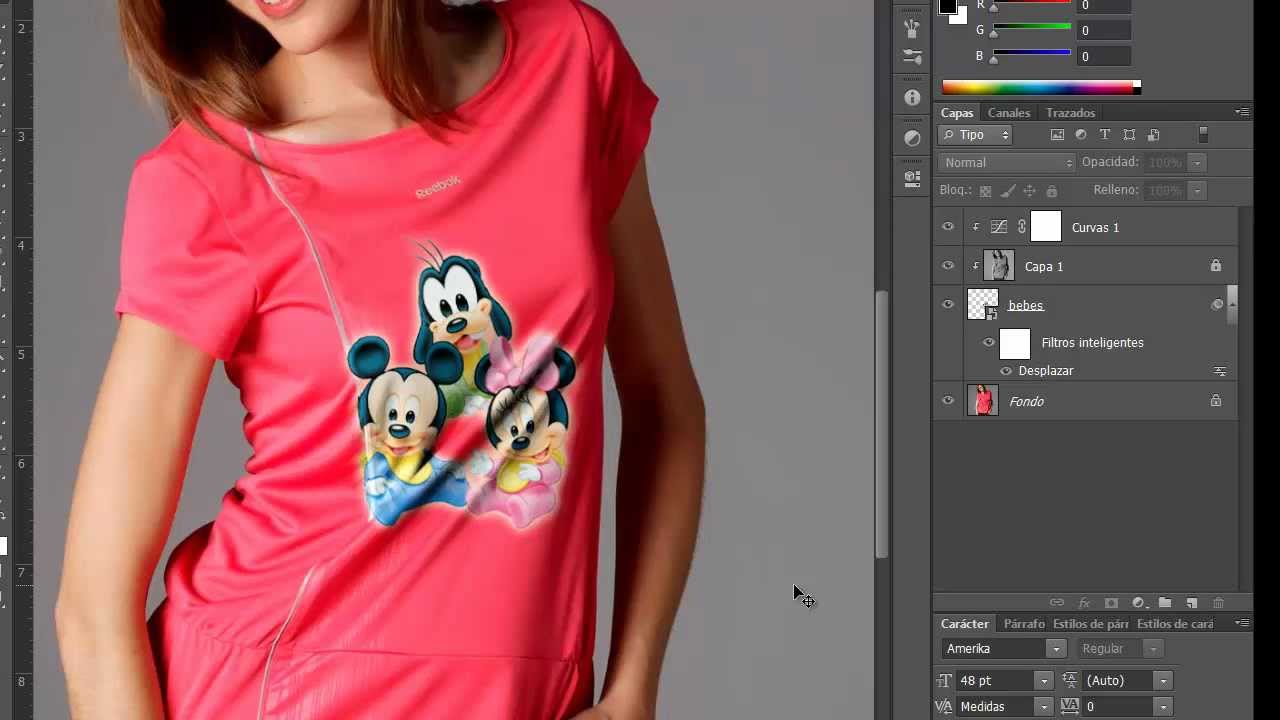Add a layer mask icon
Screen dimensions: 1280x720
(x=1111, y=603)
